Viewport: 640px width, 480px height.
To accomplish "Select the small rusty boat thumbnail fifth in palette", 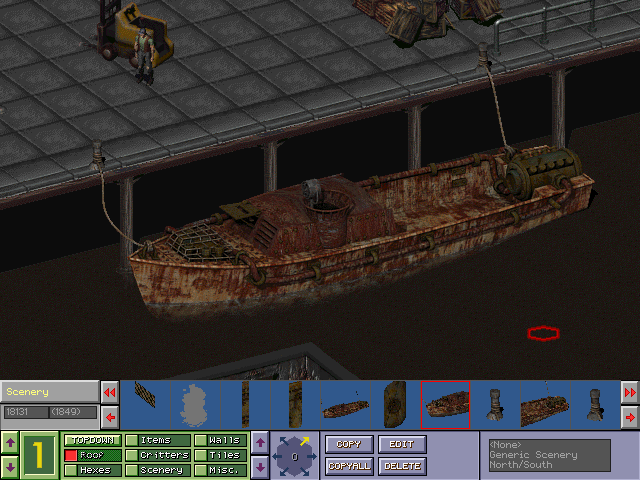I will coord(345,404).
